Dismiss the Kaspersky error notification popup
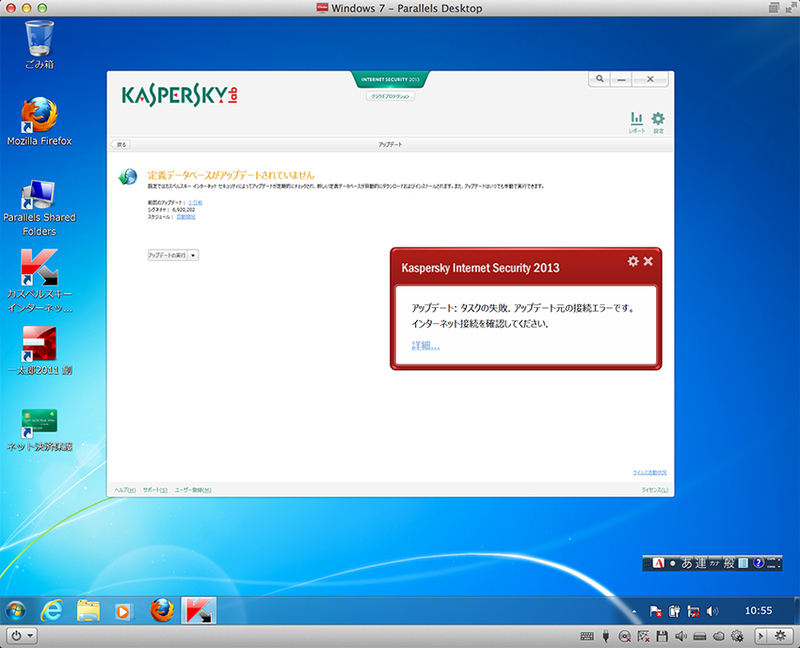Screen dimensions: 800x648 (648, 261)
